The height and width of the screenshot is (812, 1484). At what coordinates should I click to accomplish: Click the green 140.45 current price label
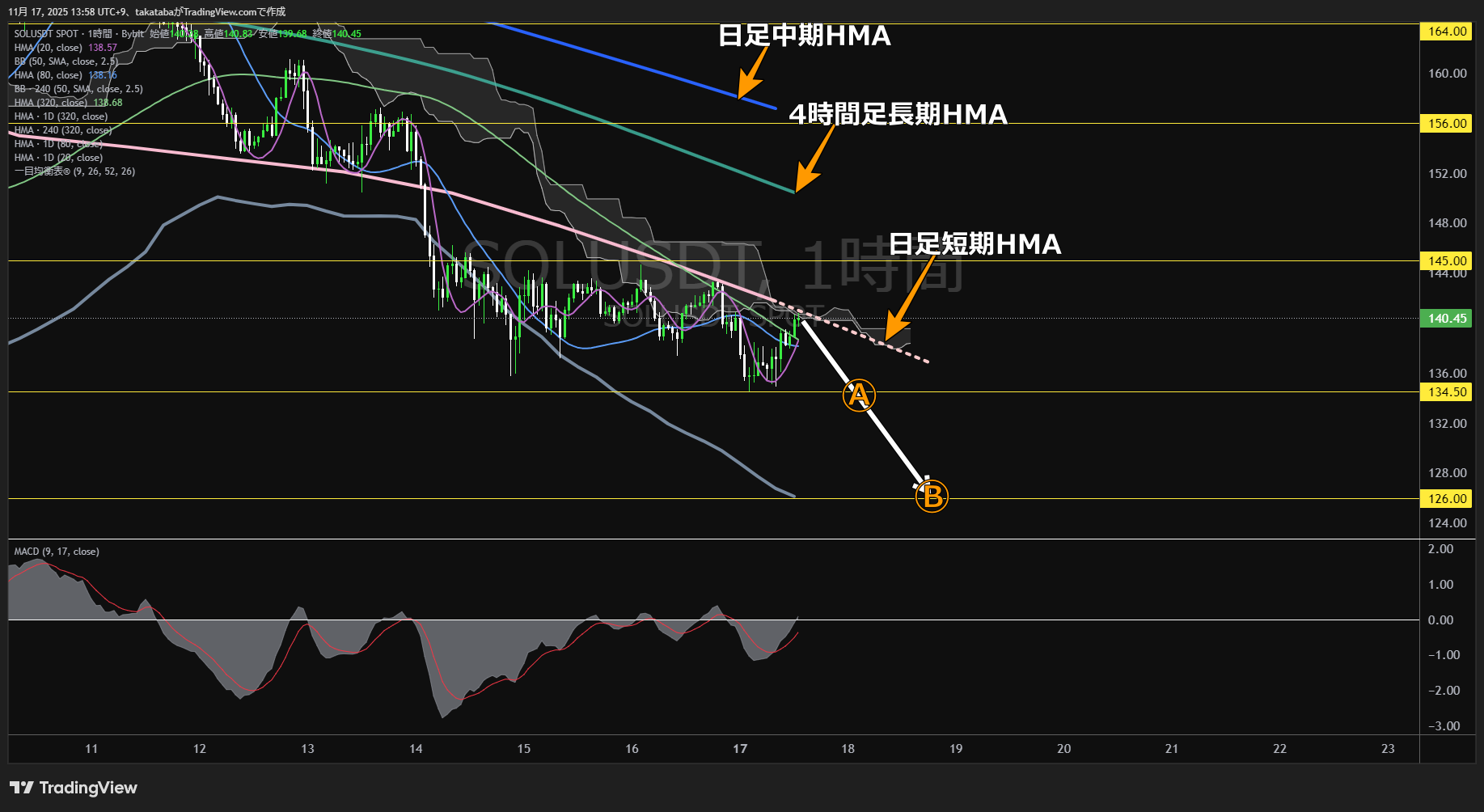tap(1446, 319)
